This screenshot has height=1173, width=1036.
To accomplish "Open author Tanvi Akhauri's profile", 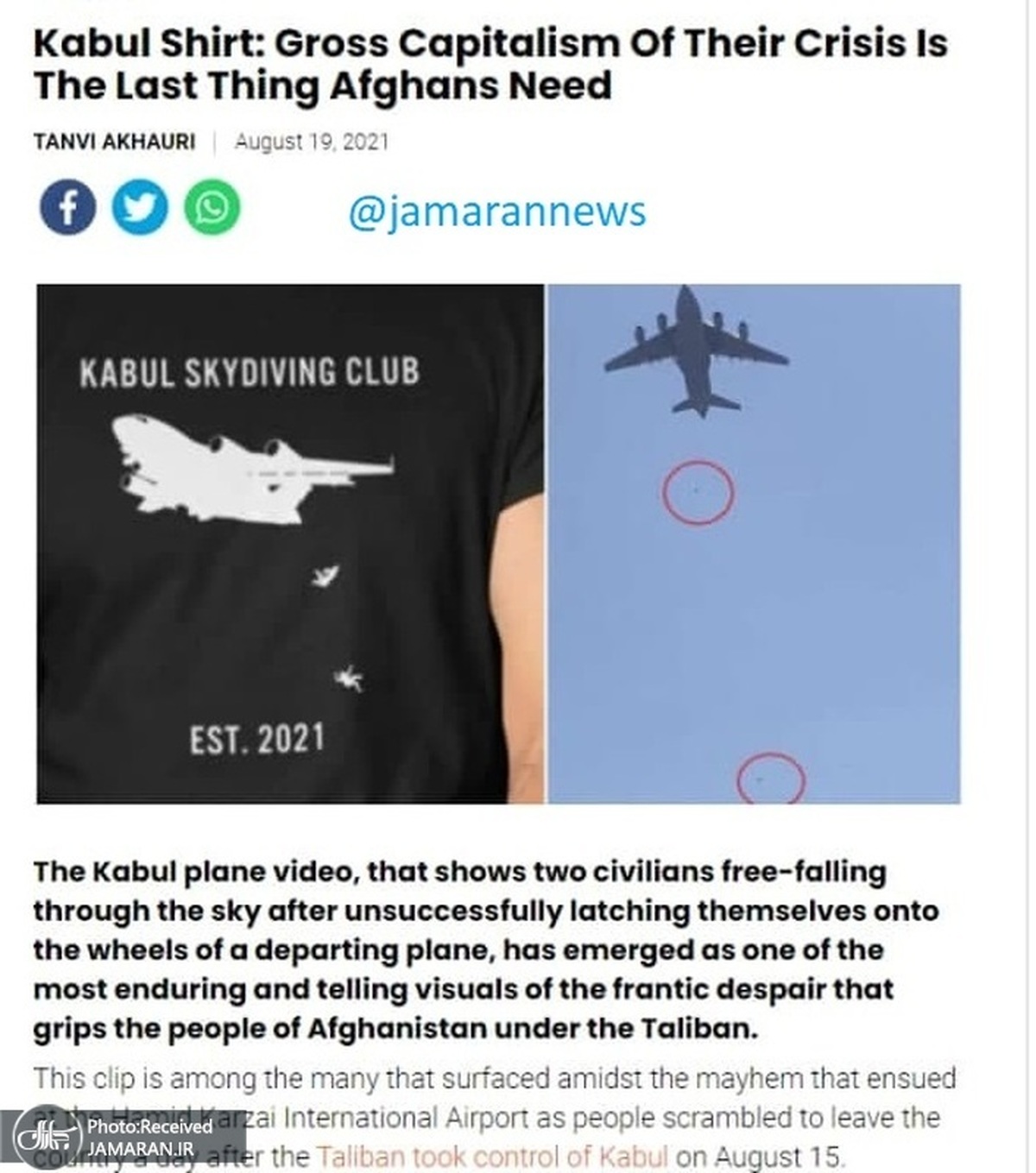I will pyautogui.click(x=114, y=142).
